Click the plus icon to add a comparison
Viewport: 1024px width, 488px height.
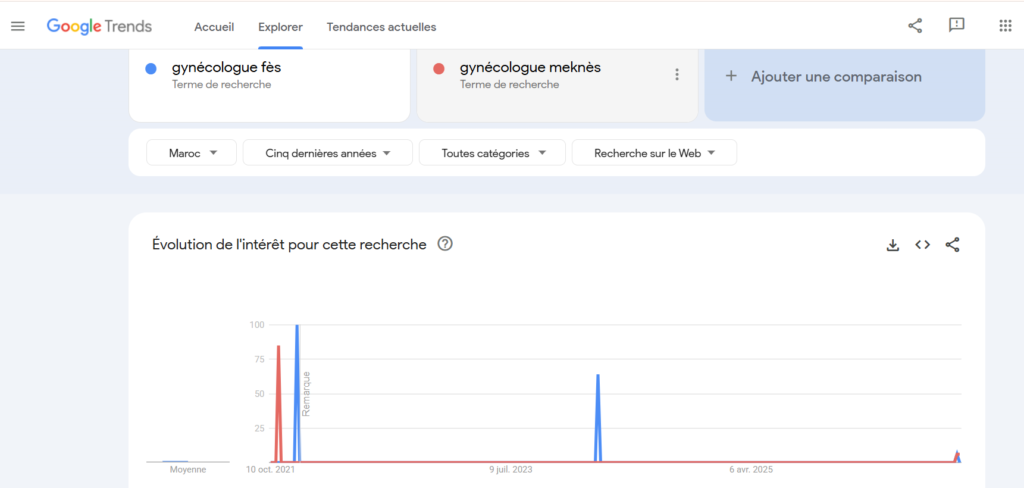[x=731, y=76]
